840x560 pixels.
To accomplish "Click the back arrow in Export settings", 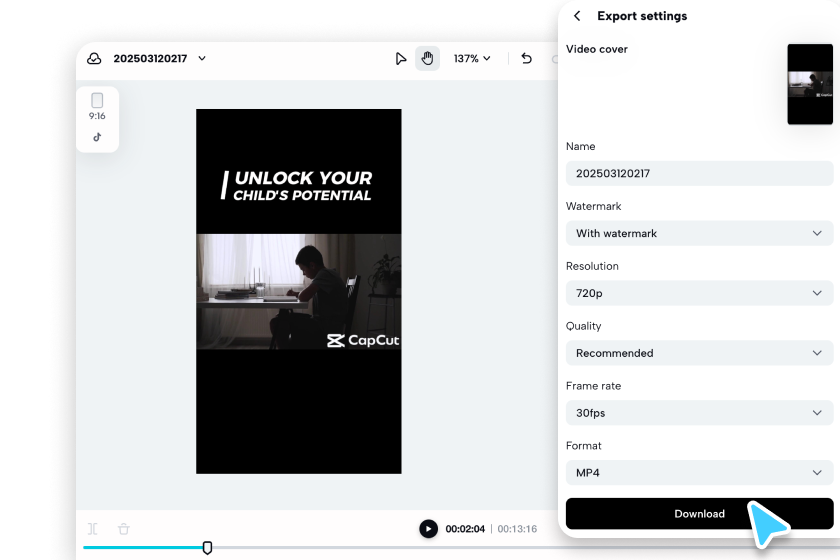I will click(x=577, y=16).
